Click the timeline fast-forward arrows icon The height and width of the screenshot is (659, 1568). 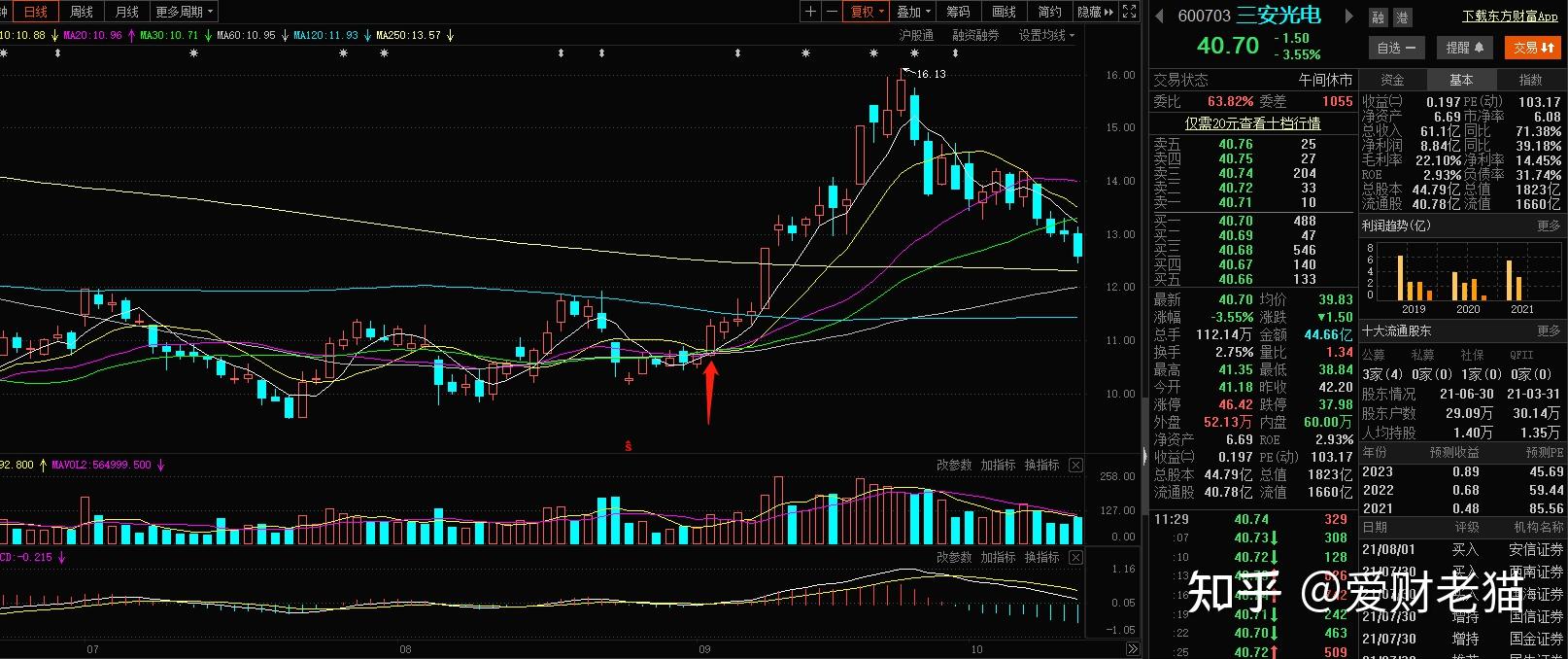[x=1132, y=649]
